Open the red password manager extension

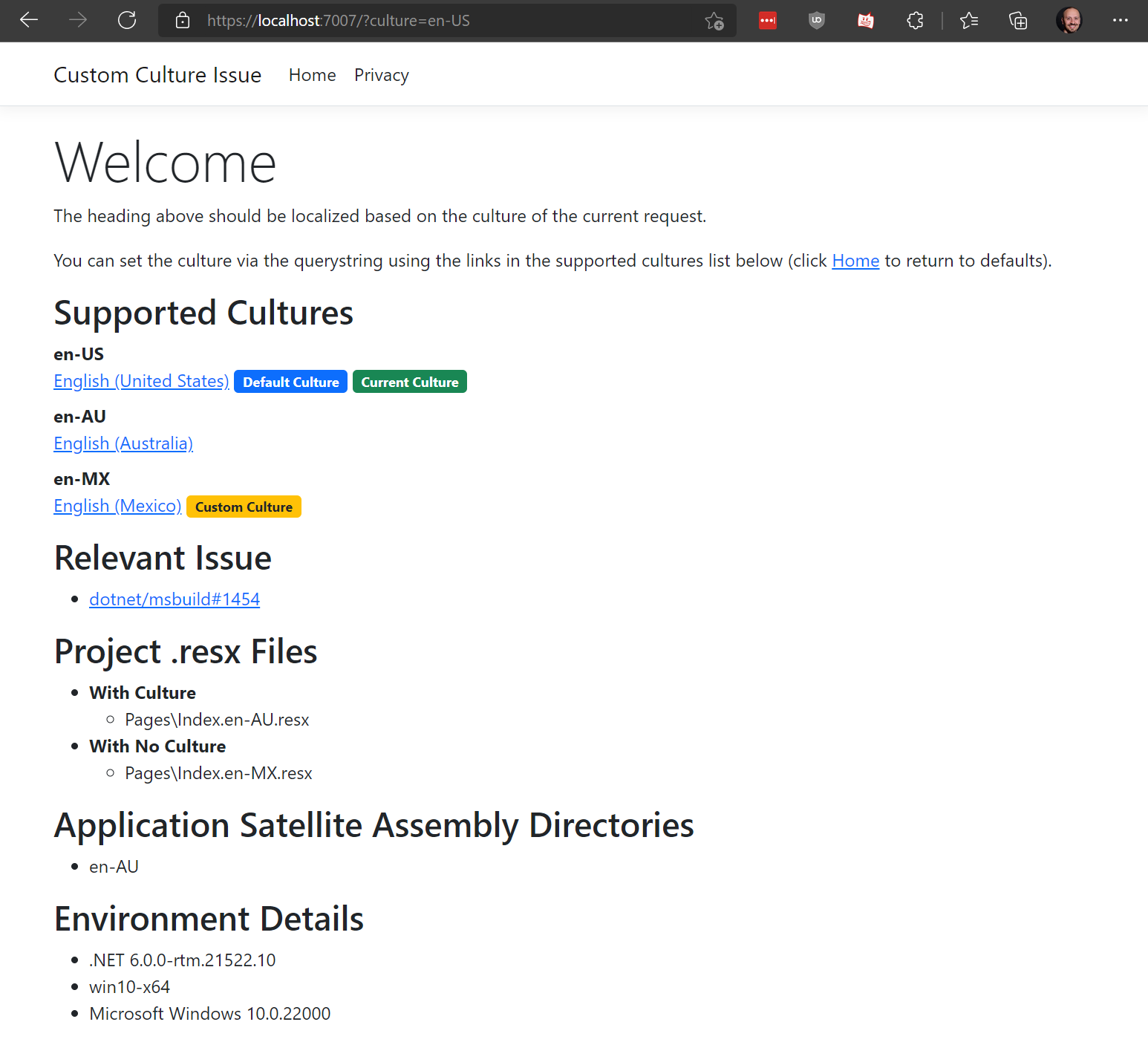(768, 21)
